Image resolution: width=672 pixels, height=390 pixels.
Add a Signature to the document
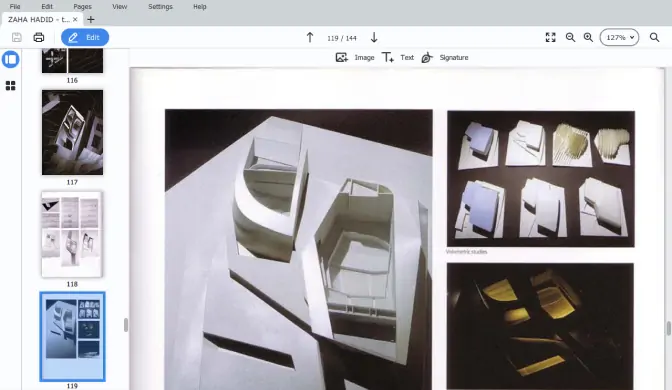click(x=445, y=57)
